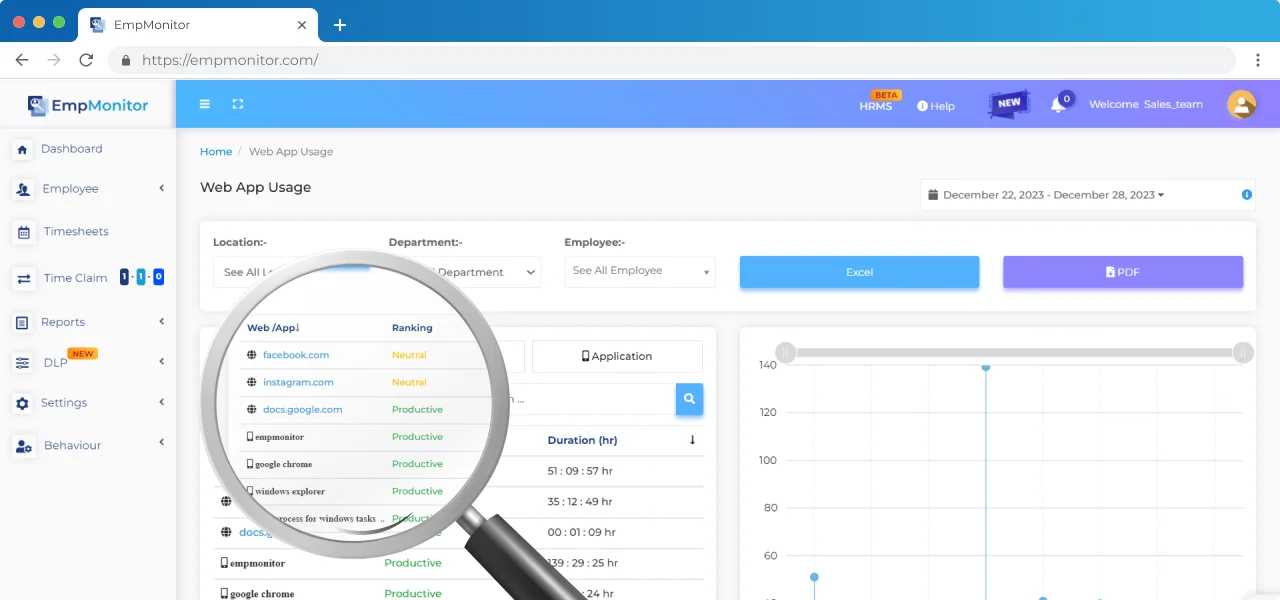1280x600 pixels.
Task: Expand the Settings sidebar chevron
Action: coord(161,402)
